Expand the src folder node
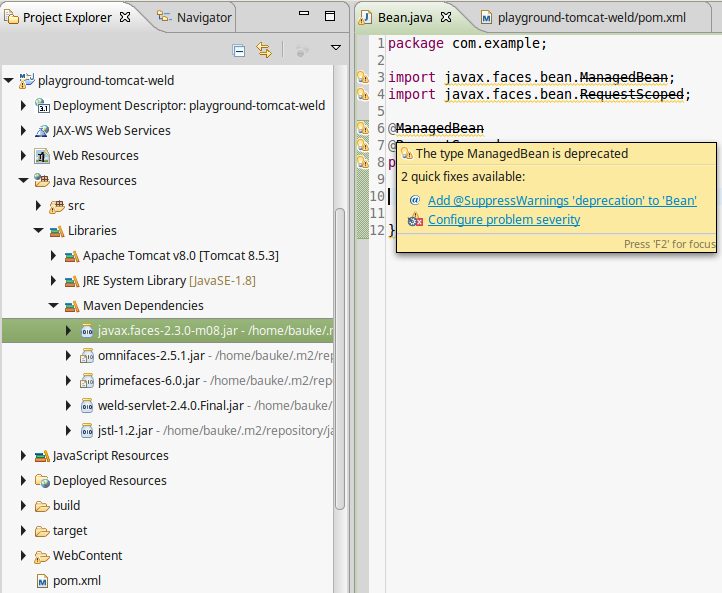The image size is (722, 593). 38,205
